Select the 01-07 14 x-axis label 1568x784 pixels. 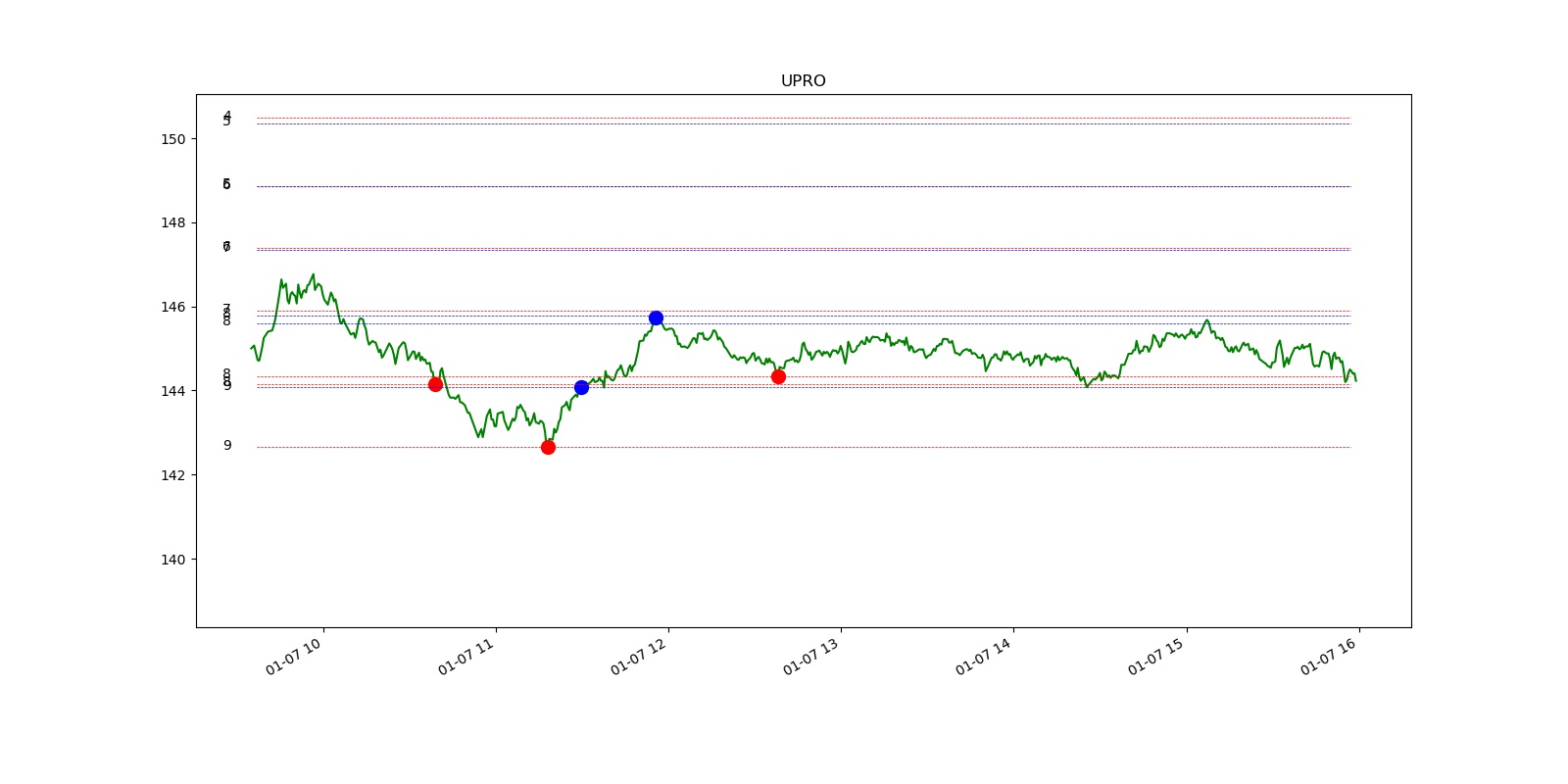pos(984,657)
